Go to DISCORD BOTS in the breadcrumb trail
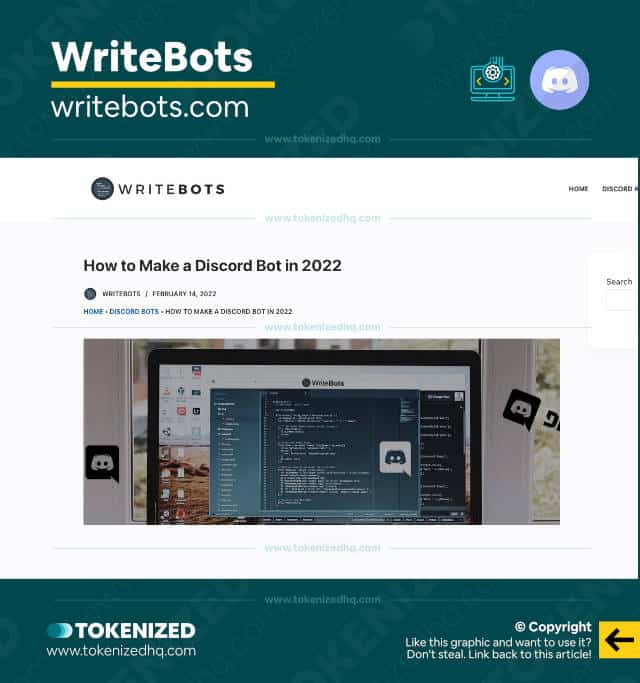 [x=134, y=311]
